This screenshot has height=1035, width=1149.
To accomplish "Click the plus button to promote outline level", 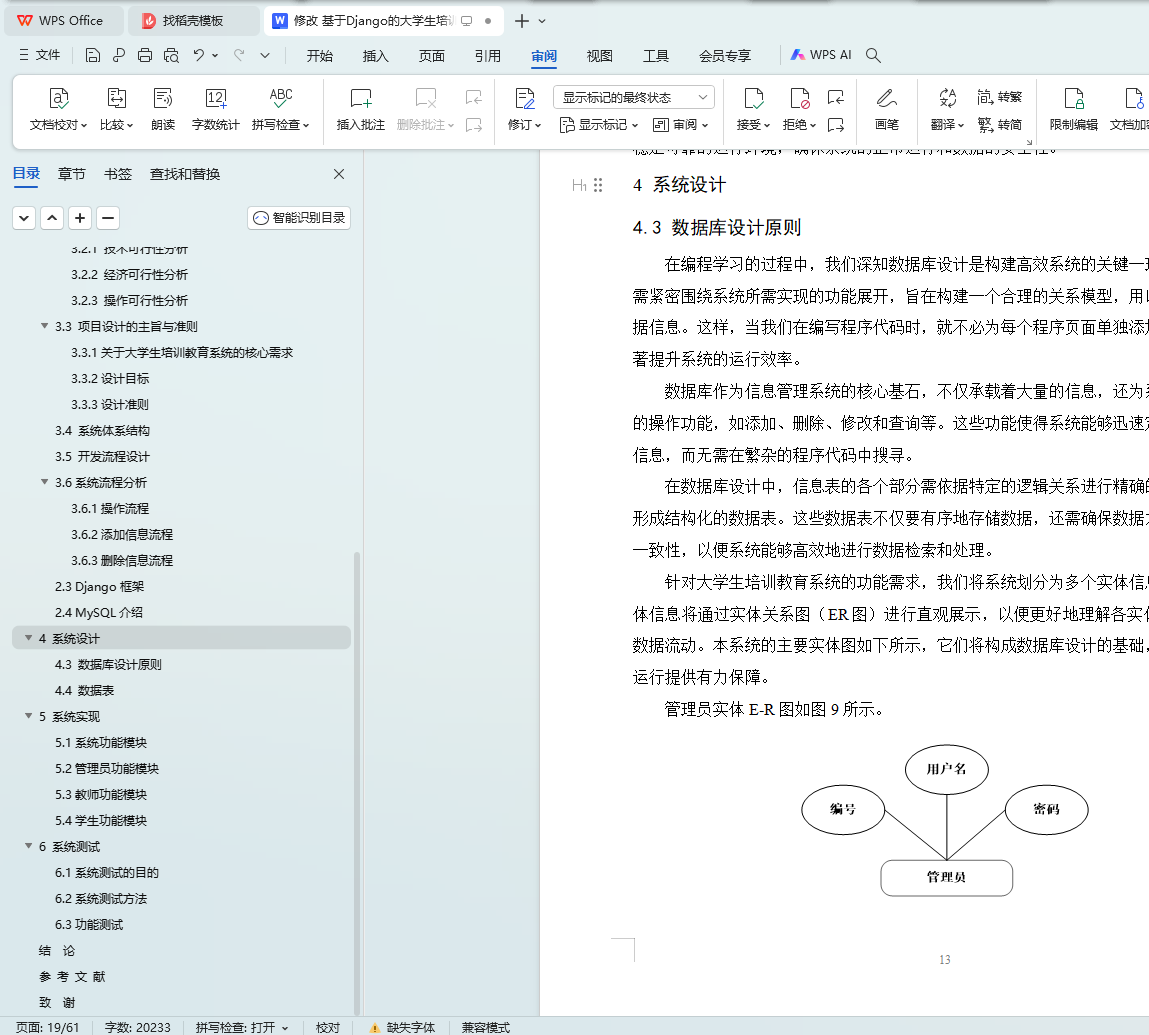I will [x=80, y=218].
